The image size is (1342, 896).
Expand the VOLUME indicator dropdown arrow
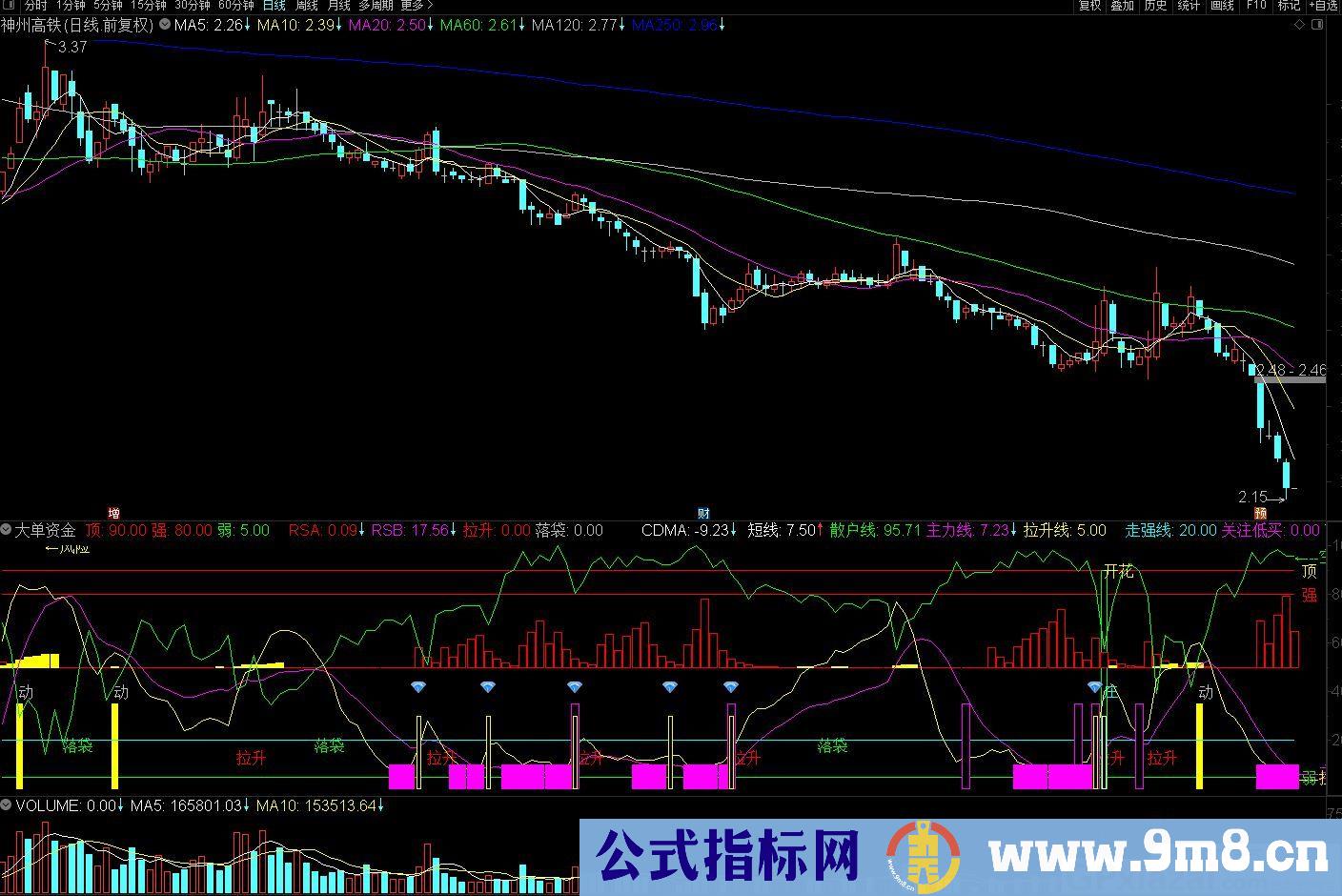[x=8, y=805]
